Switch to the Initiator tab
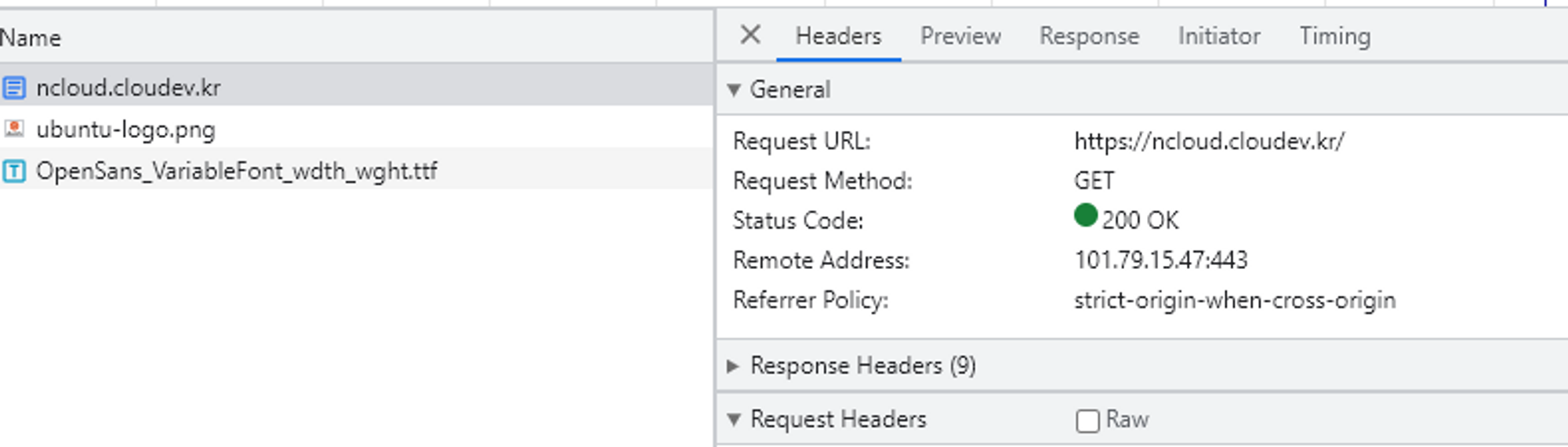 pos(1219,36)
